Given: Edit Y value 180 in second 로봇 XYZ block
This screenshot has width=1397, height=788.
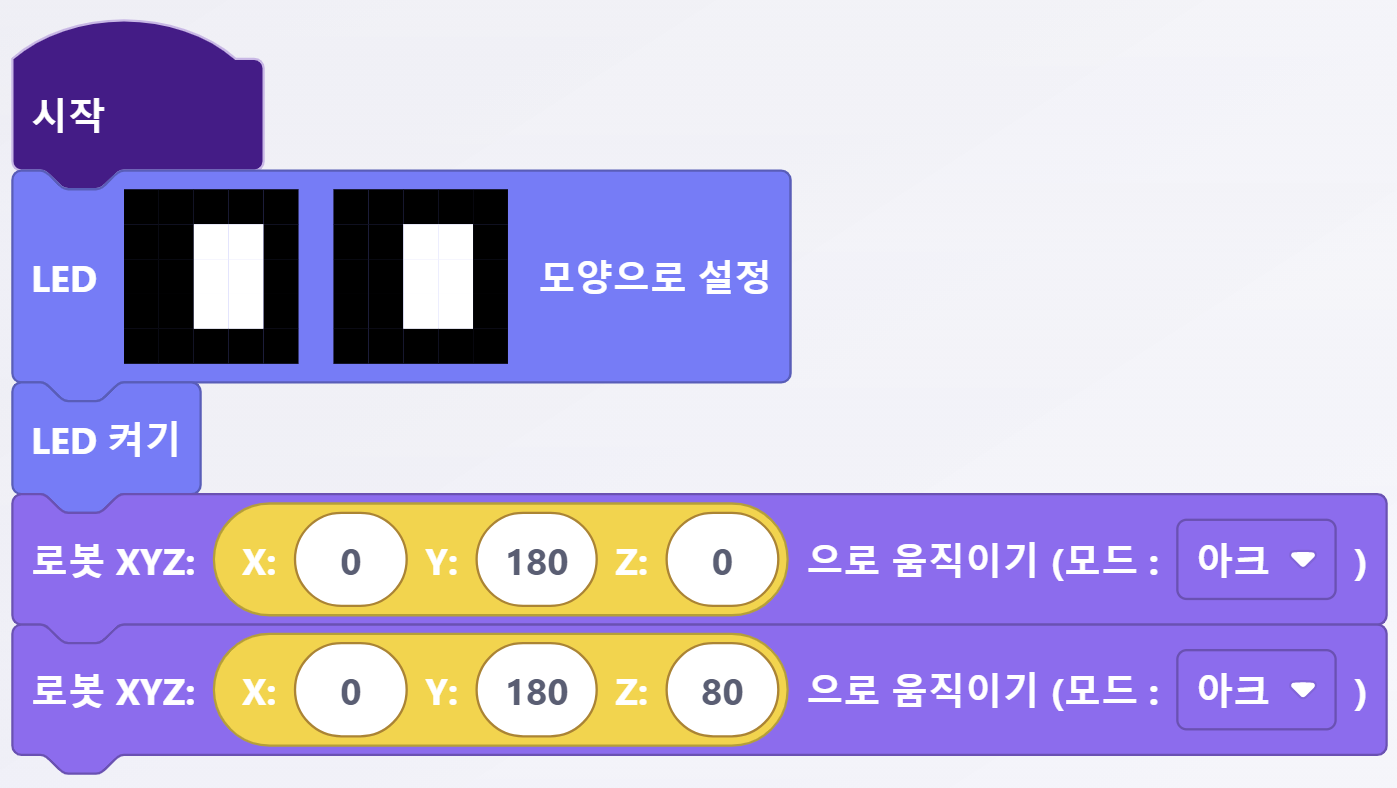Looking at the screenshot, I should [536, 692].
